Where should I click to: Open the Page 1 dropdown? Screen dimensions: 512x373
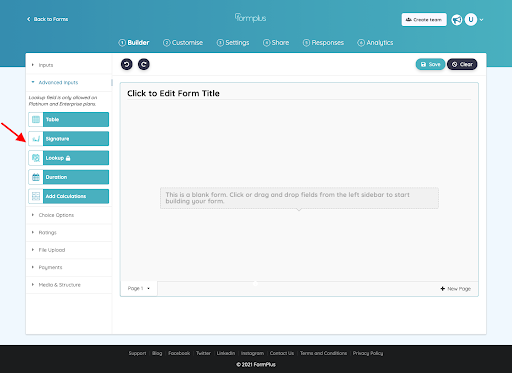tap(139, 288)
